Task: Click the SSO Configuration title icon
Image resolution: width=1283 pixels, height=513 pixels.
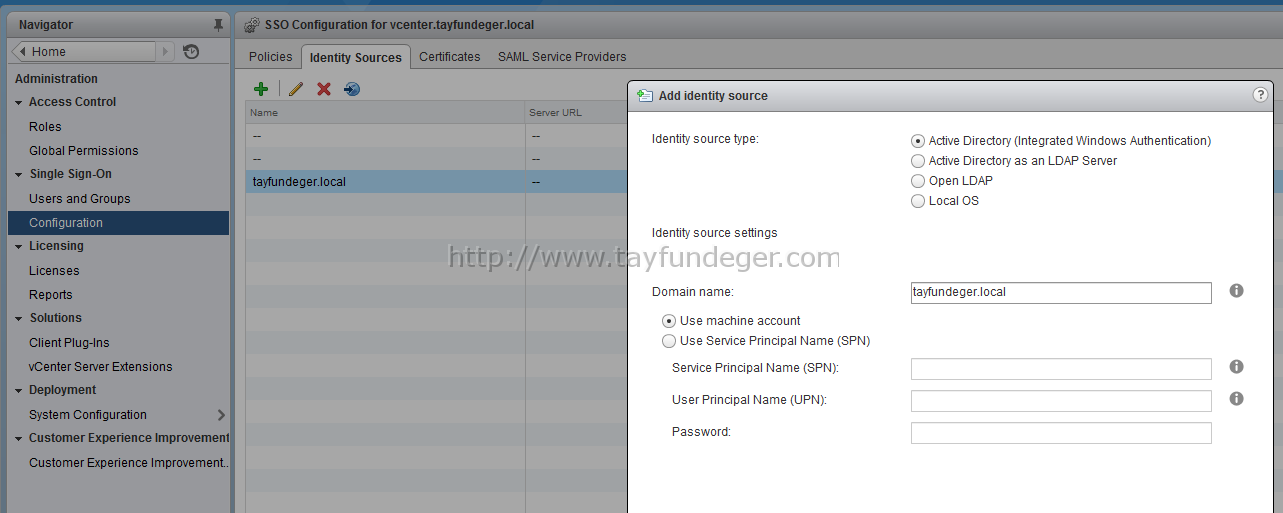Action: pyautogui.click(x=252, y=24)
